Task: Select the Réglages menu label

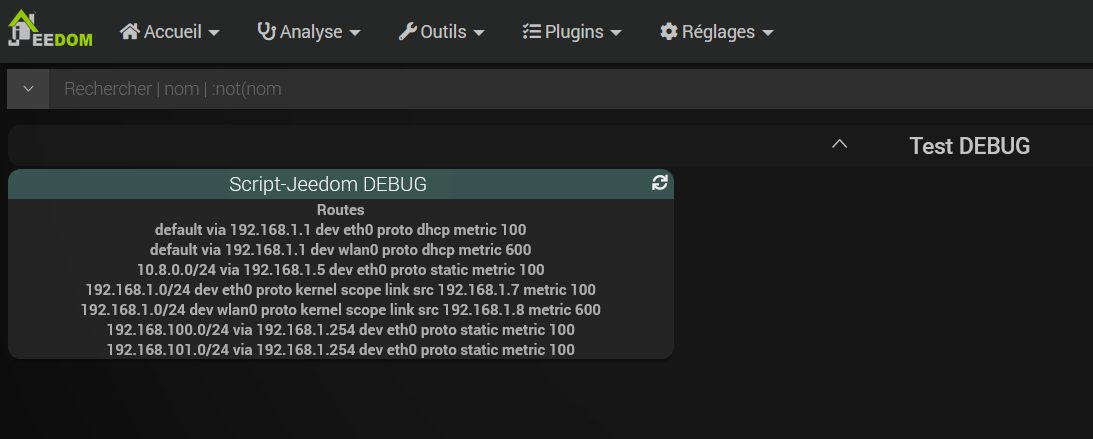Action: (x=718, y=32)
